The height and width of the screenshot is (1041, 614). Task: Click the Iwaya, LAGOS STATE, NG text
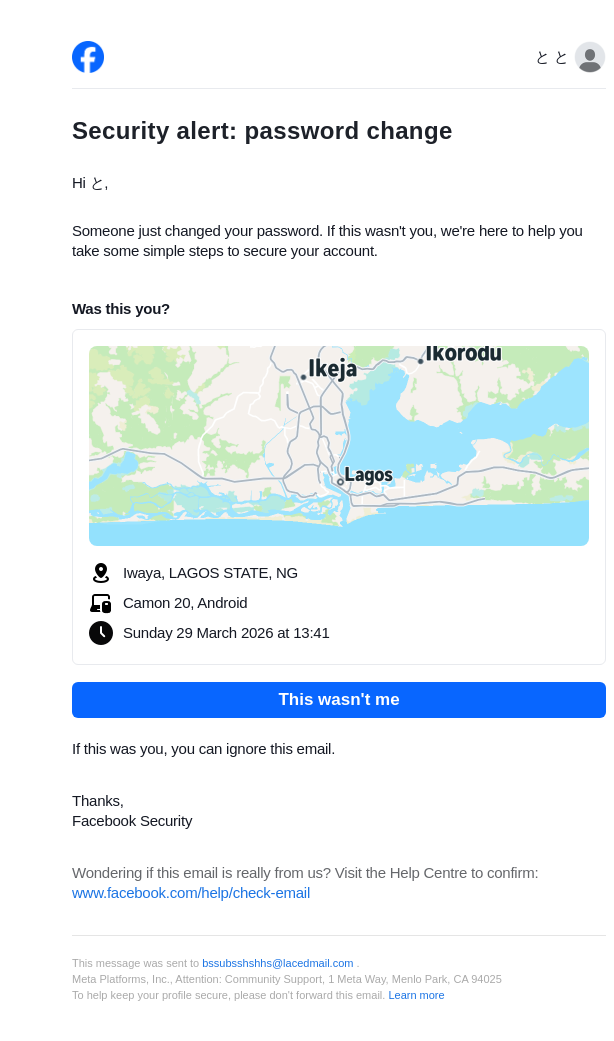point(210,573)
